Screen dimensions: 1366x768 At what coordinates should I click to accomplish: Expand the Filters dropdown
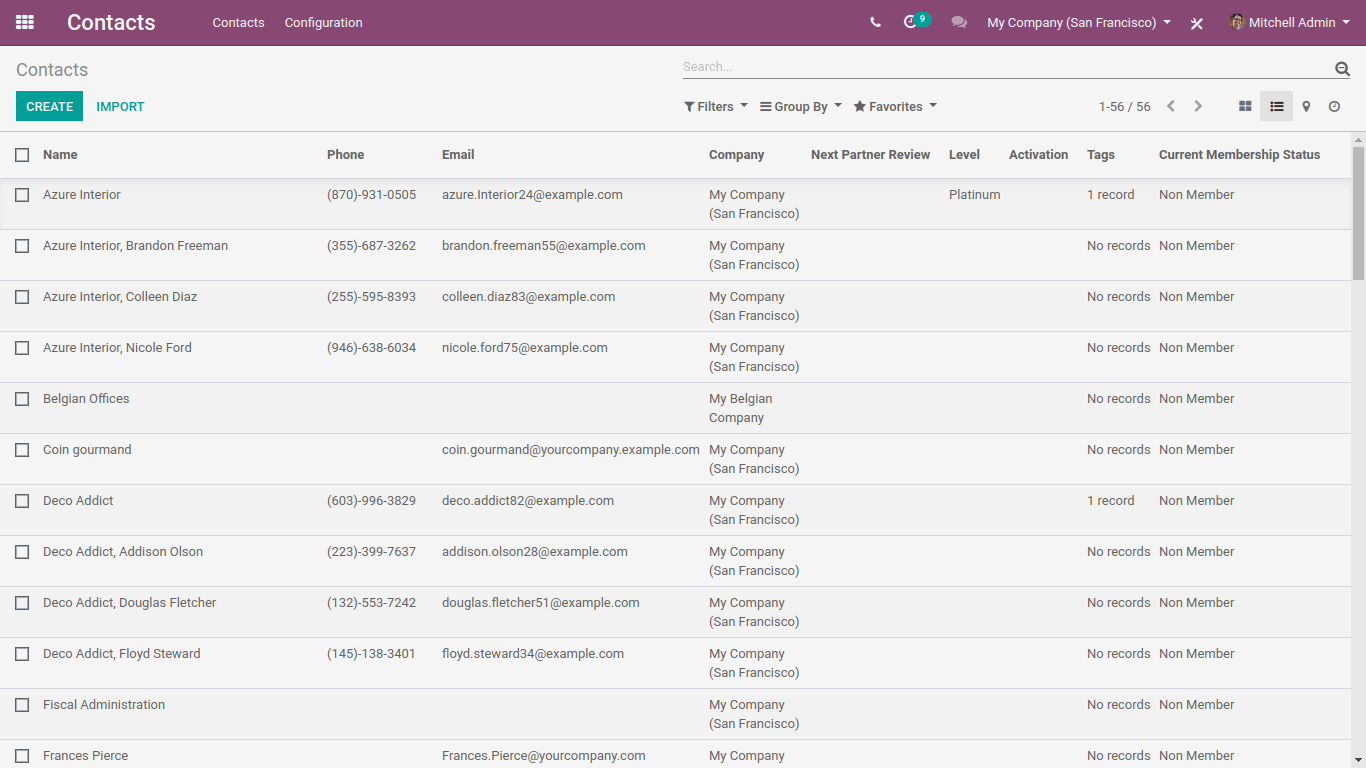[716, 106]
